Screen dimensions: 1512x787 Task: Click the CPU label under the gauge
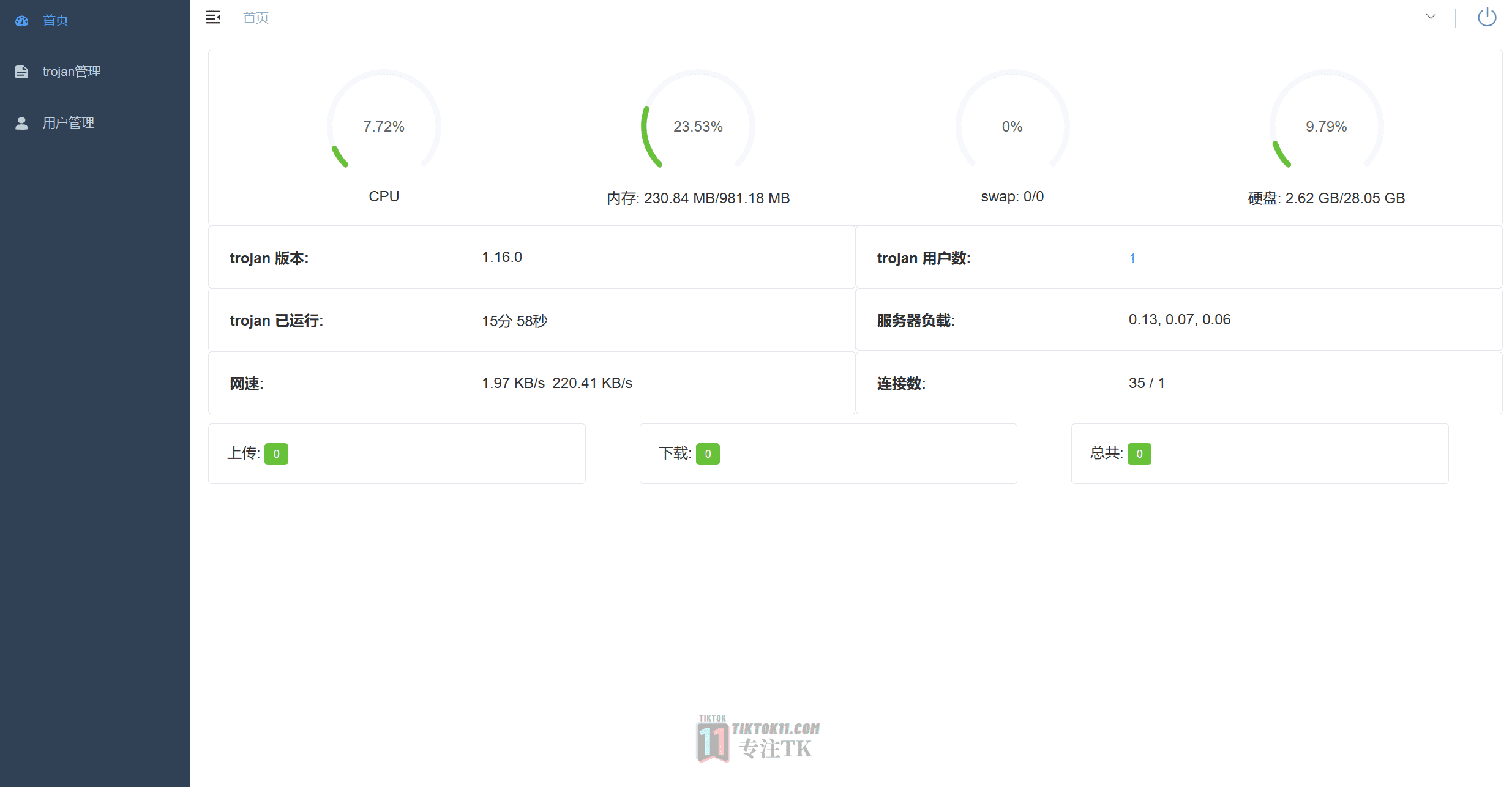coord(384,196)
